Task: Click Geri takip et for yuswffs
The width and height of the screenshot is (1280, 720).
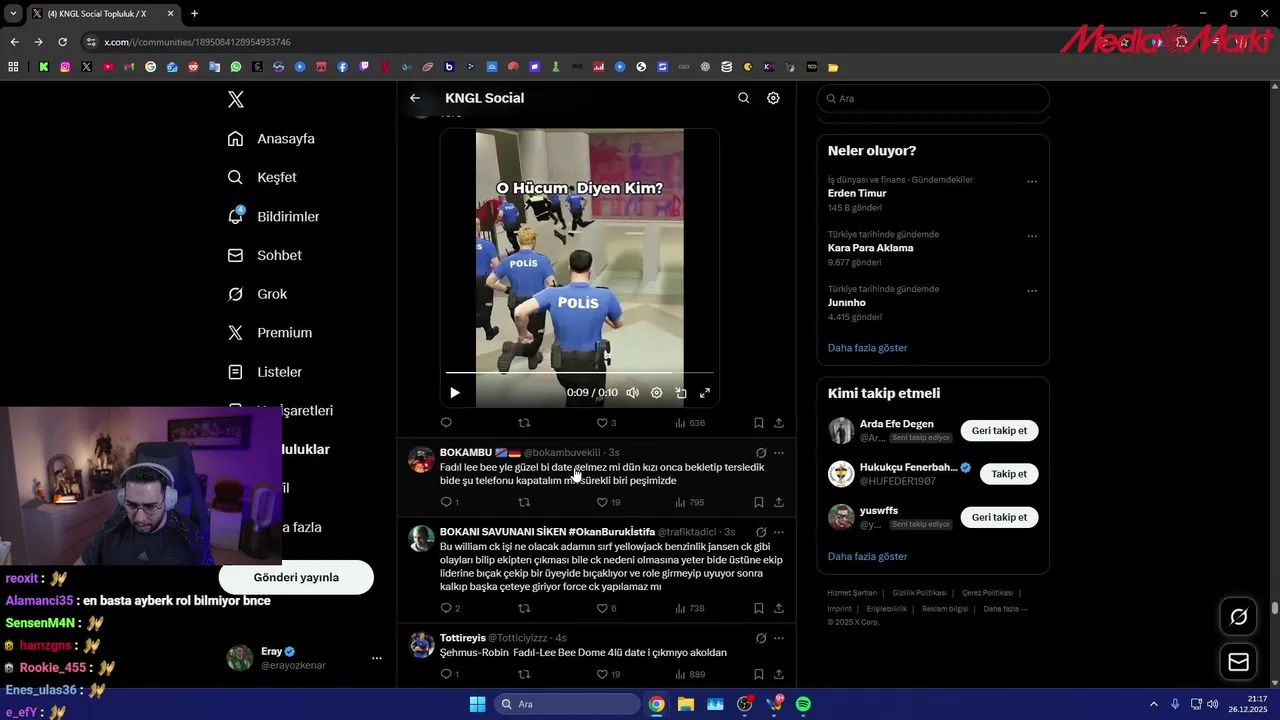Action: point(999,517)
